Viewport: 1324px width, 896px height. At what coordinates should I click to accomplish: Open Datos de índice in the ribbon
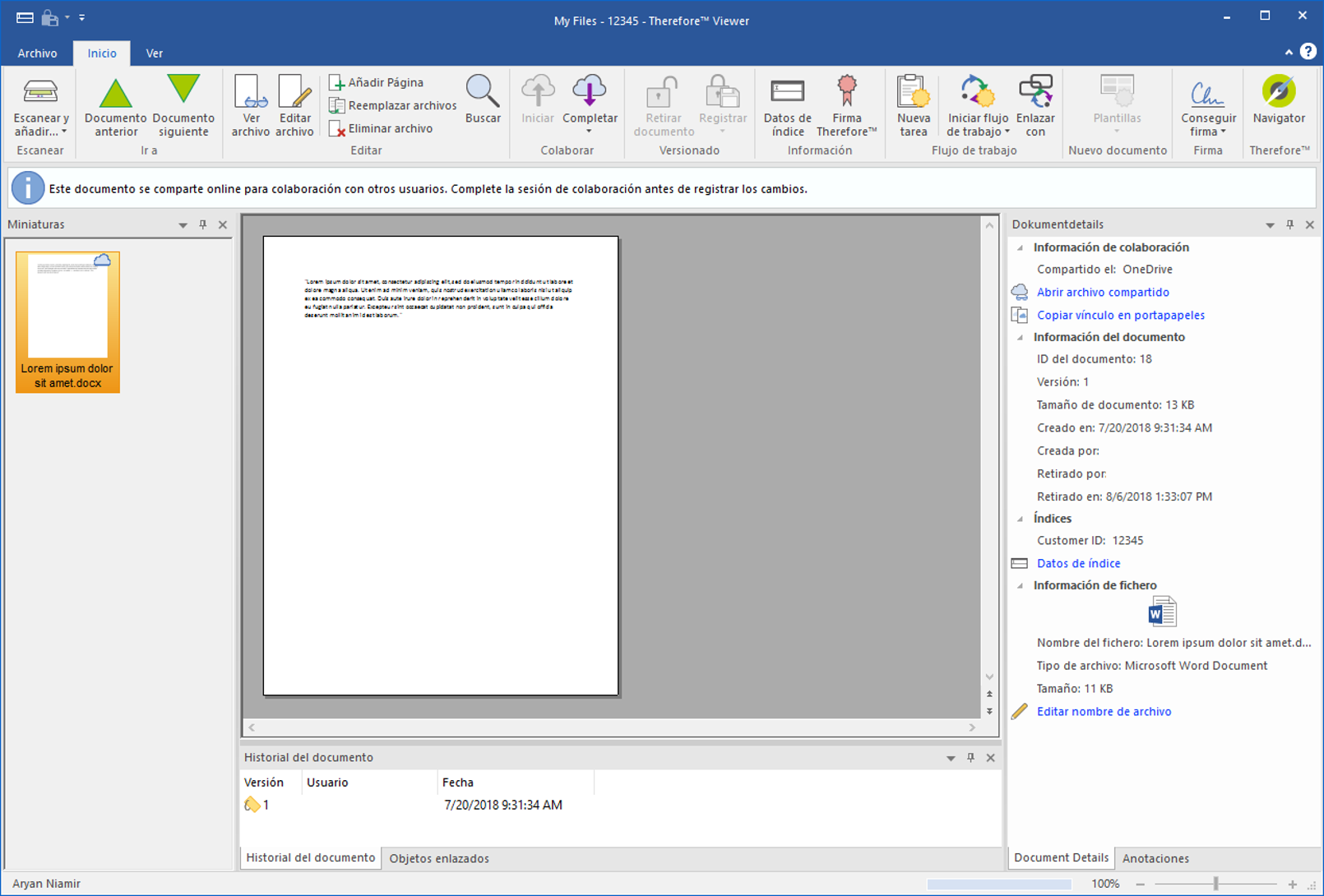[787, 106]
